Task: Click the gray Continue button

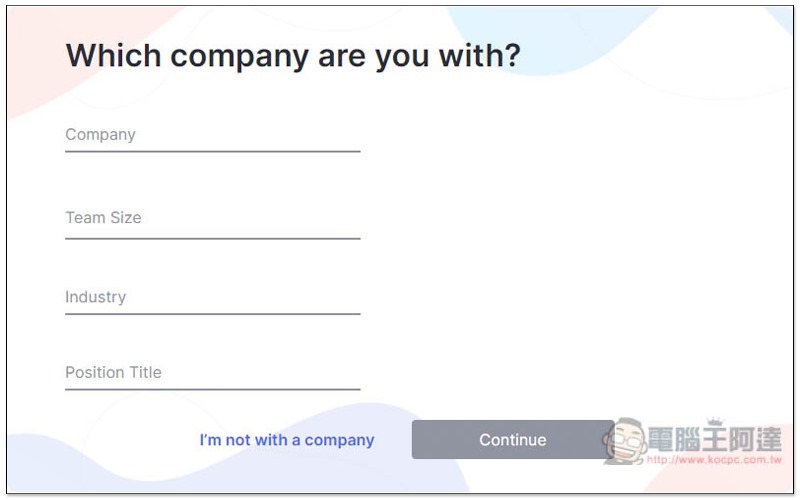Action: pos(513,440)
